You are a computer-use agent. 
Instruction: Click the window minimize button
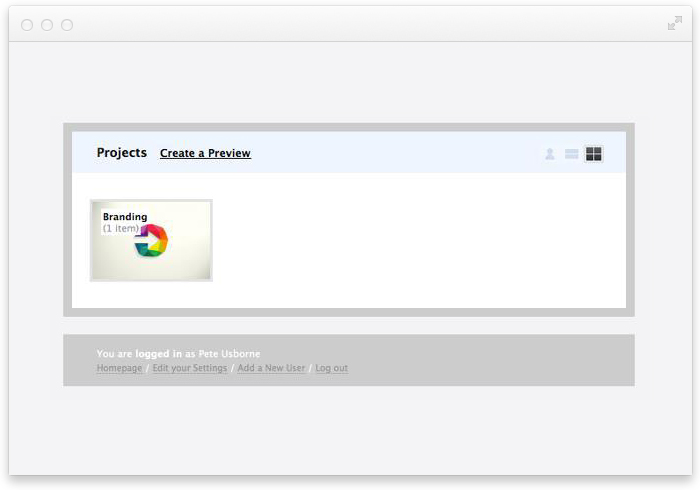coord(47,25)
